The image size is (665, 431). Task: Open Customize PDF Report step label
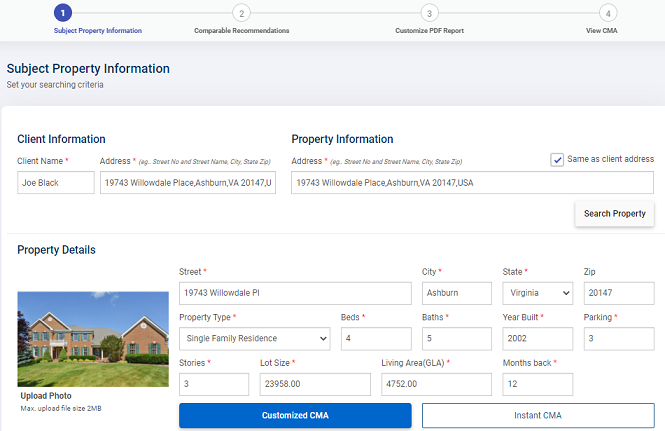[429, 31]
